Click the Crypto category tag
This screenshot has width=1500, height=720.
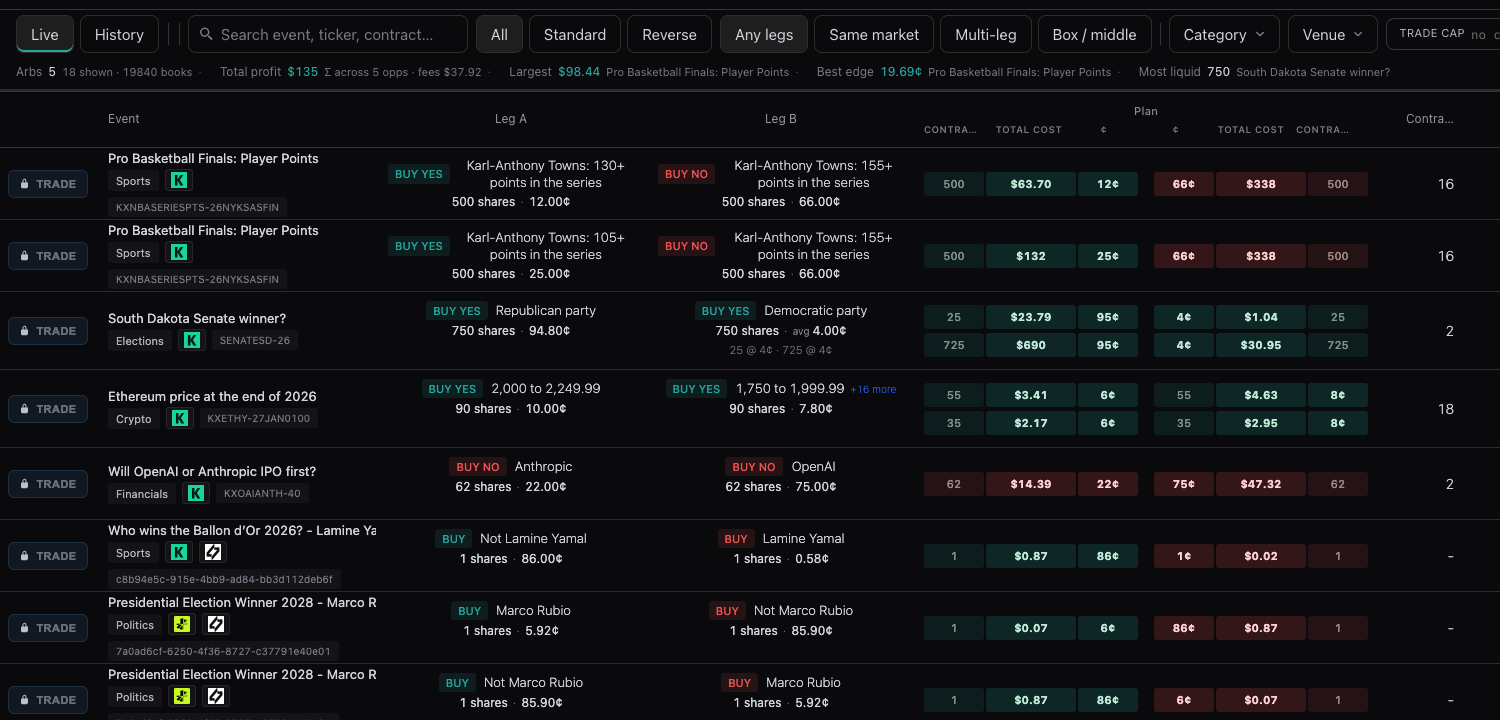[134, 419]
